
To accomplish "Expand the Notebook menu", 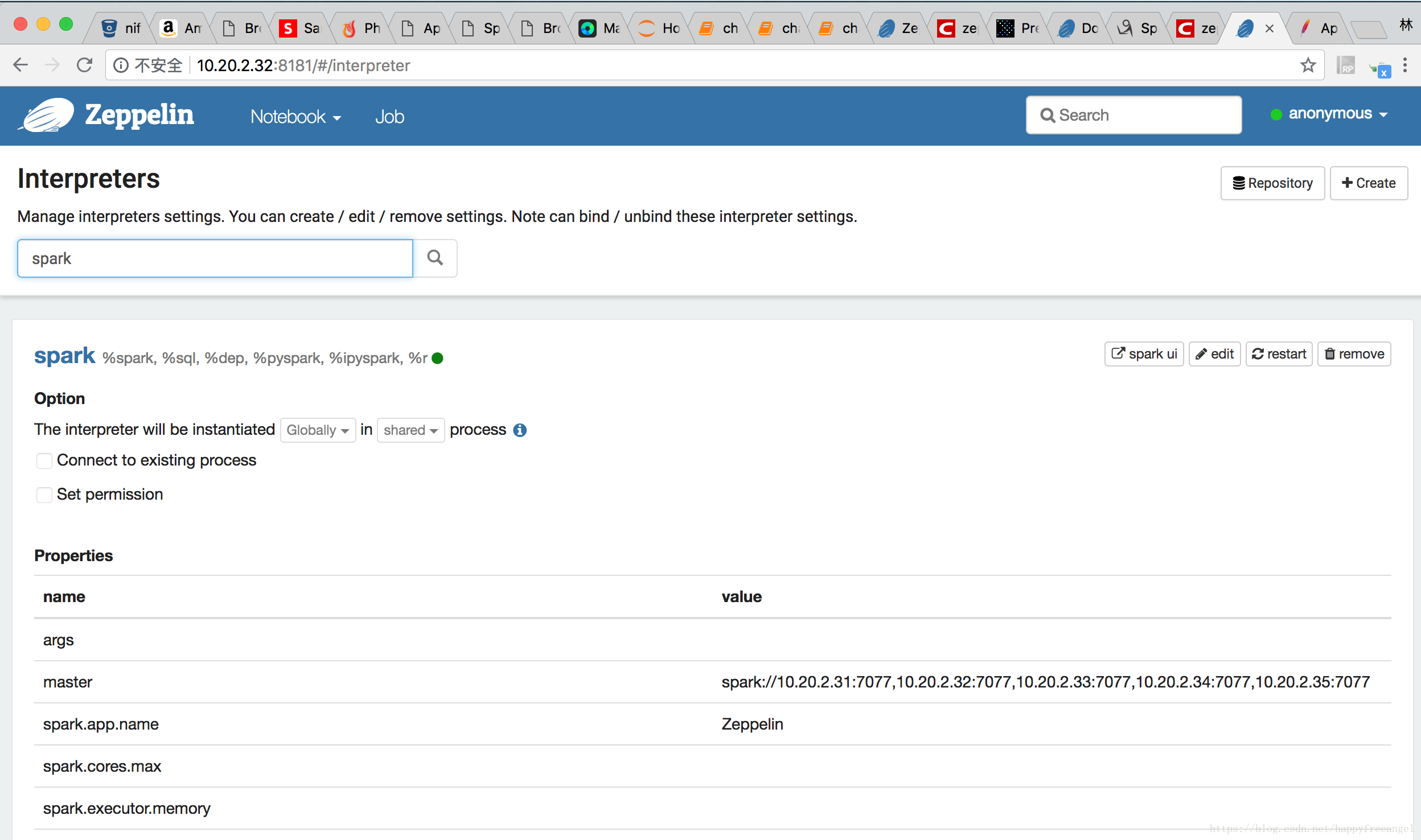I will pos(295,117).
